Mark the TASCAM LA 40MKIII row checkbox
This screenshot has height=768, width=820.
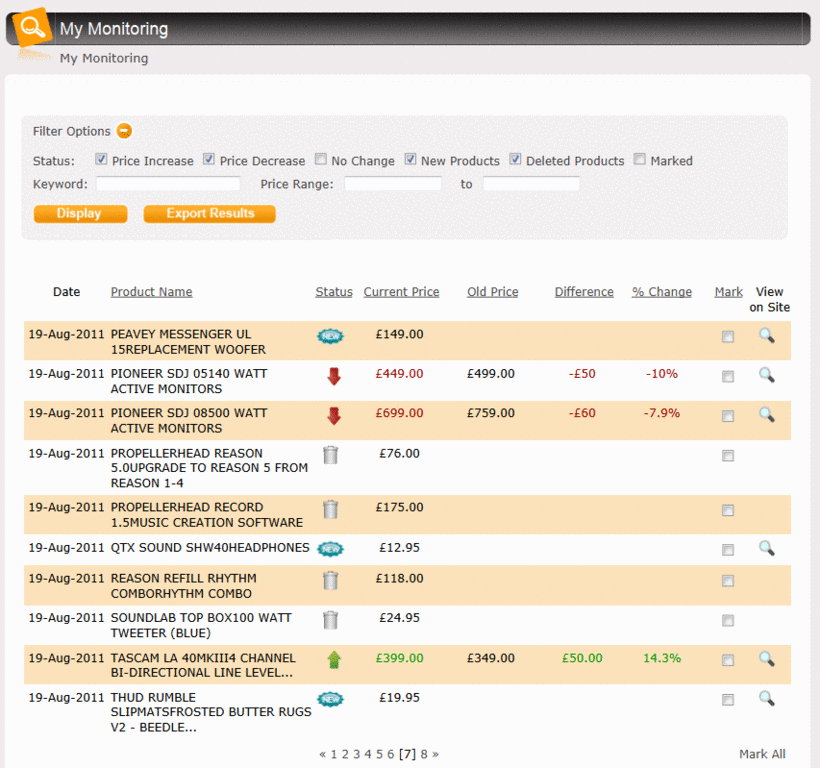click(728, 660)
